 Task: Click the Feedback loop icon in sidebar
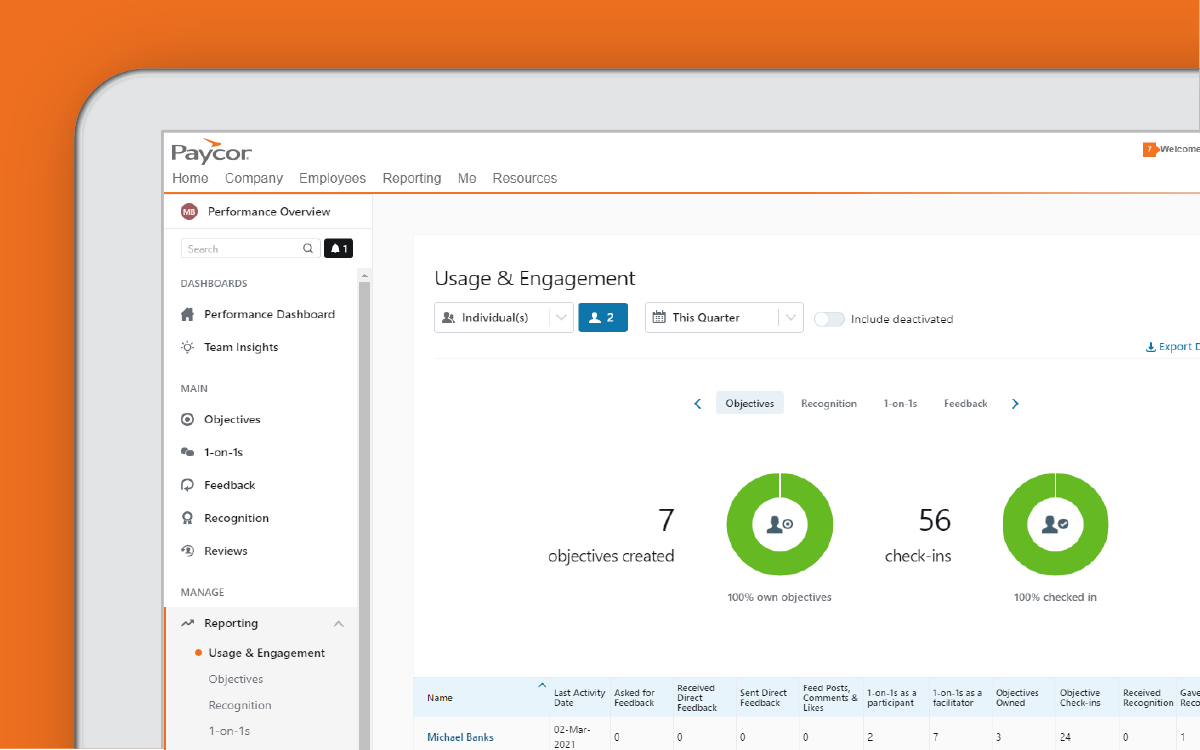[187, 485]
